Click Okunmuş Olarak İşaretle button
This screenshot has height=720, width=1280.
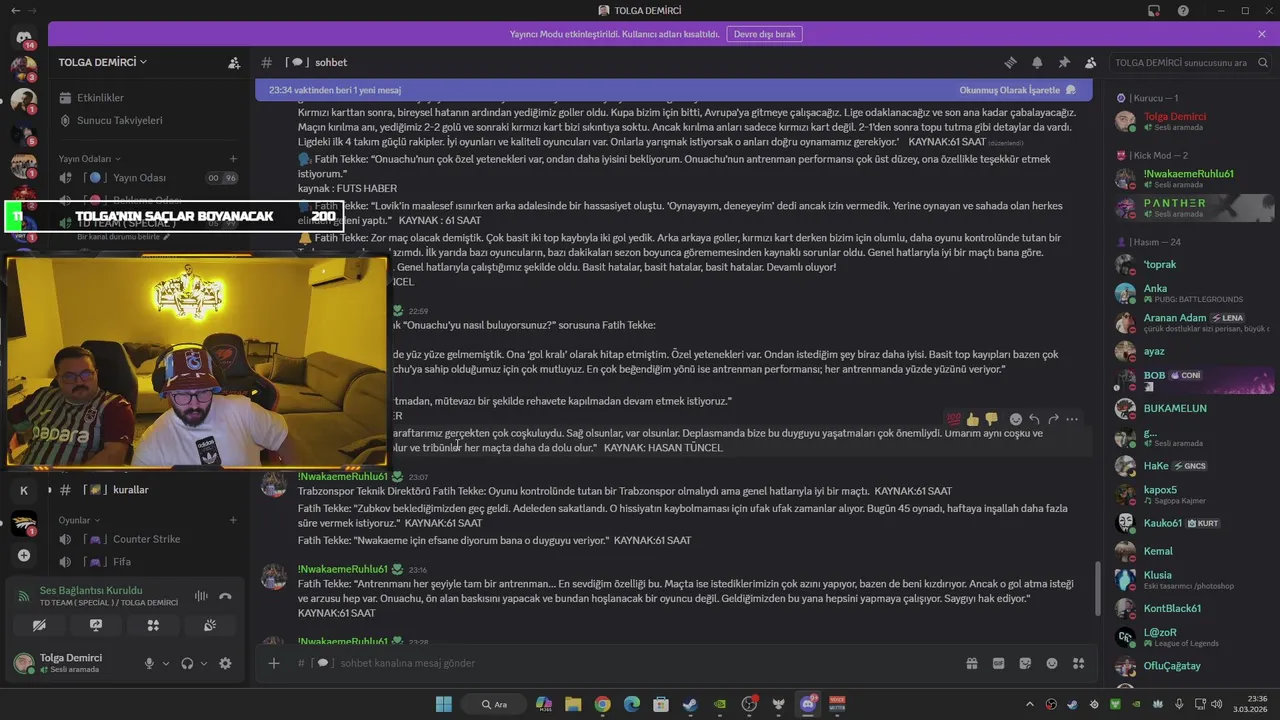pyautogui.click(x=1017, y=90)
